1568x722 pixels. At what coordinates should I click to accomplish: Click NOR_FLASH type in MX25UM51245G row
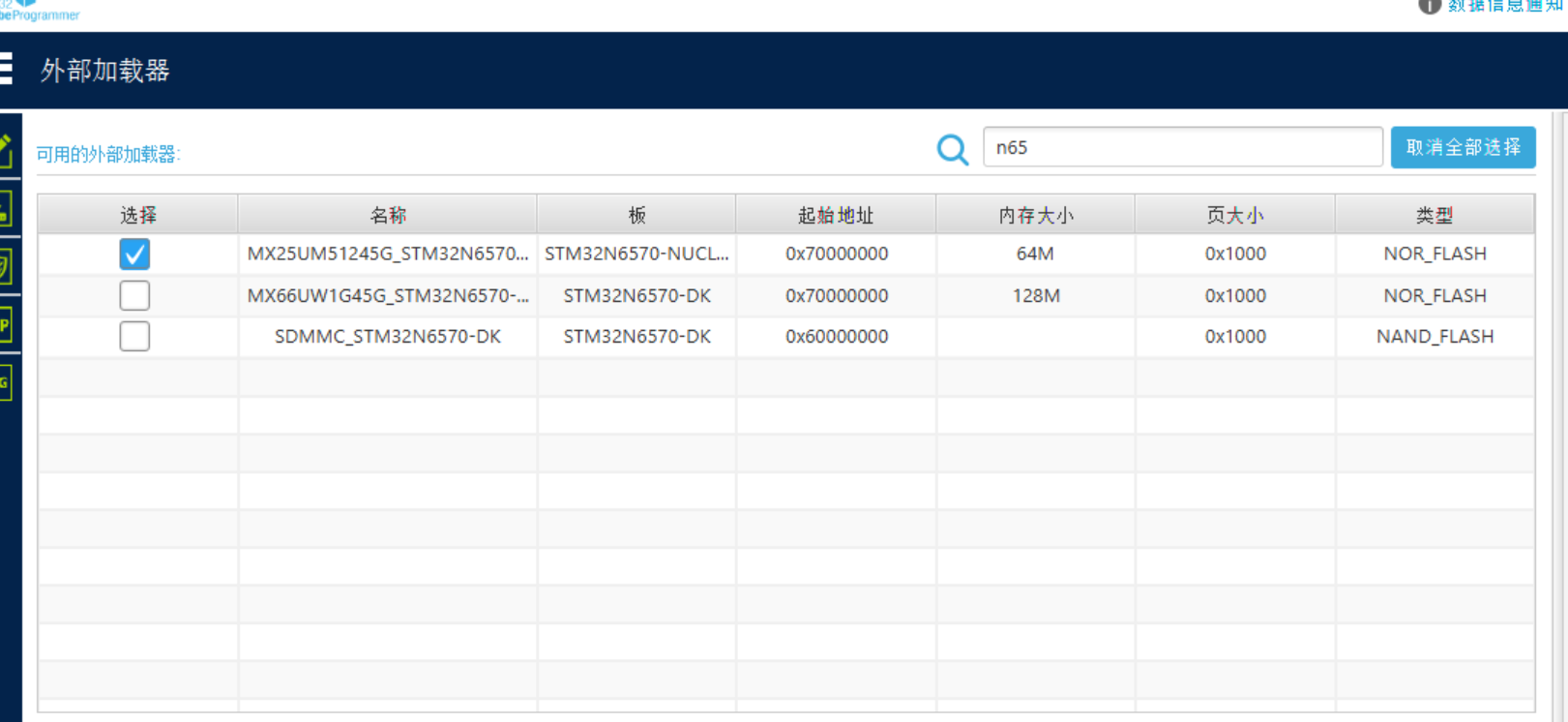(x=1435, y=254)
